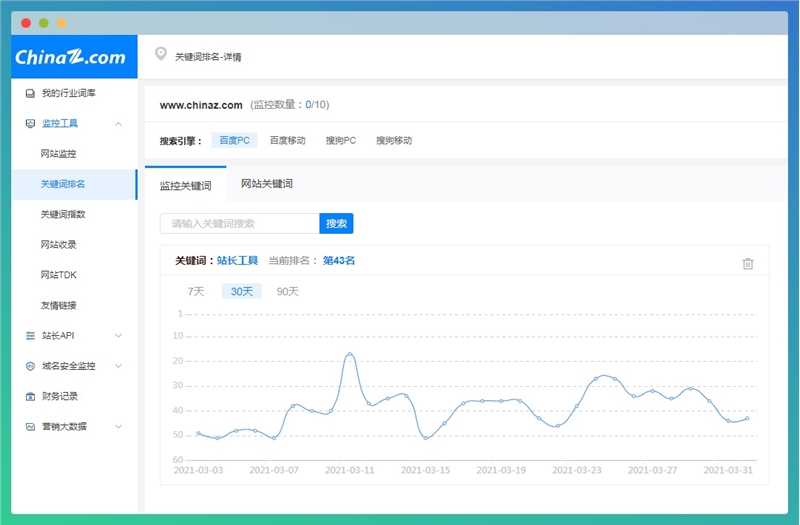
Task: Click the 监控工具 monitor icon
Action: [x=30, y=124]
